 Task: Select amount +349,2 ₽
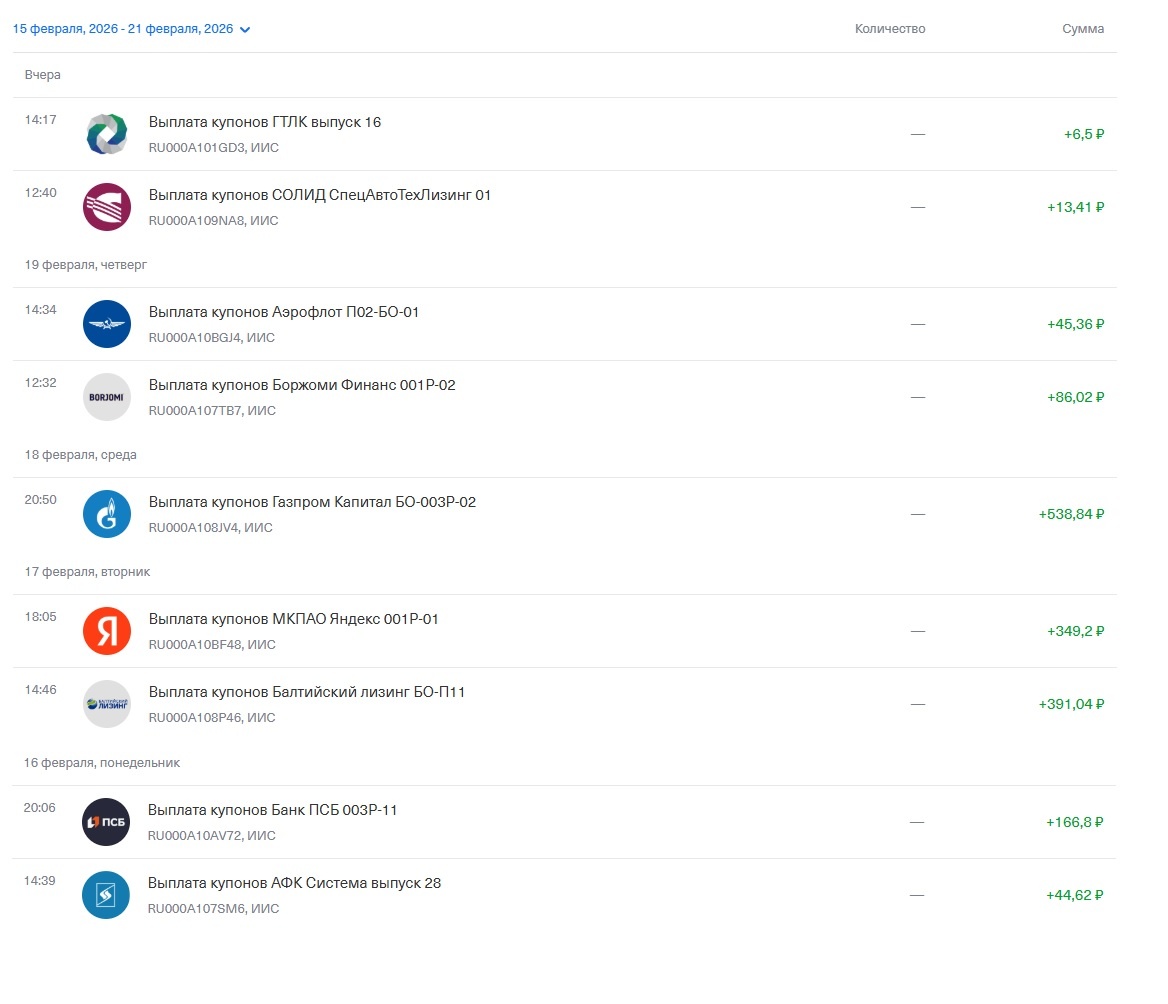pos(1076,631)
